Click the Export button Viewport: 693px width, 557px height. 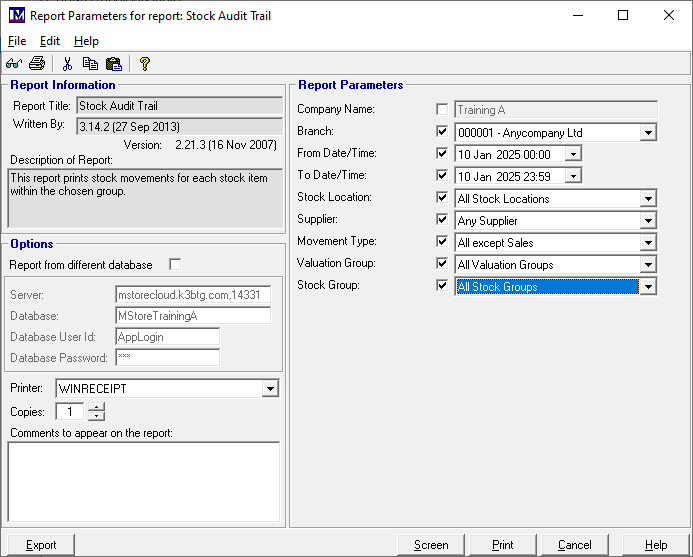tap(41, 545)
